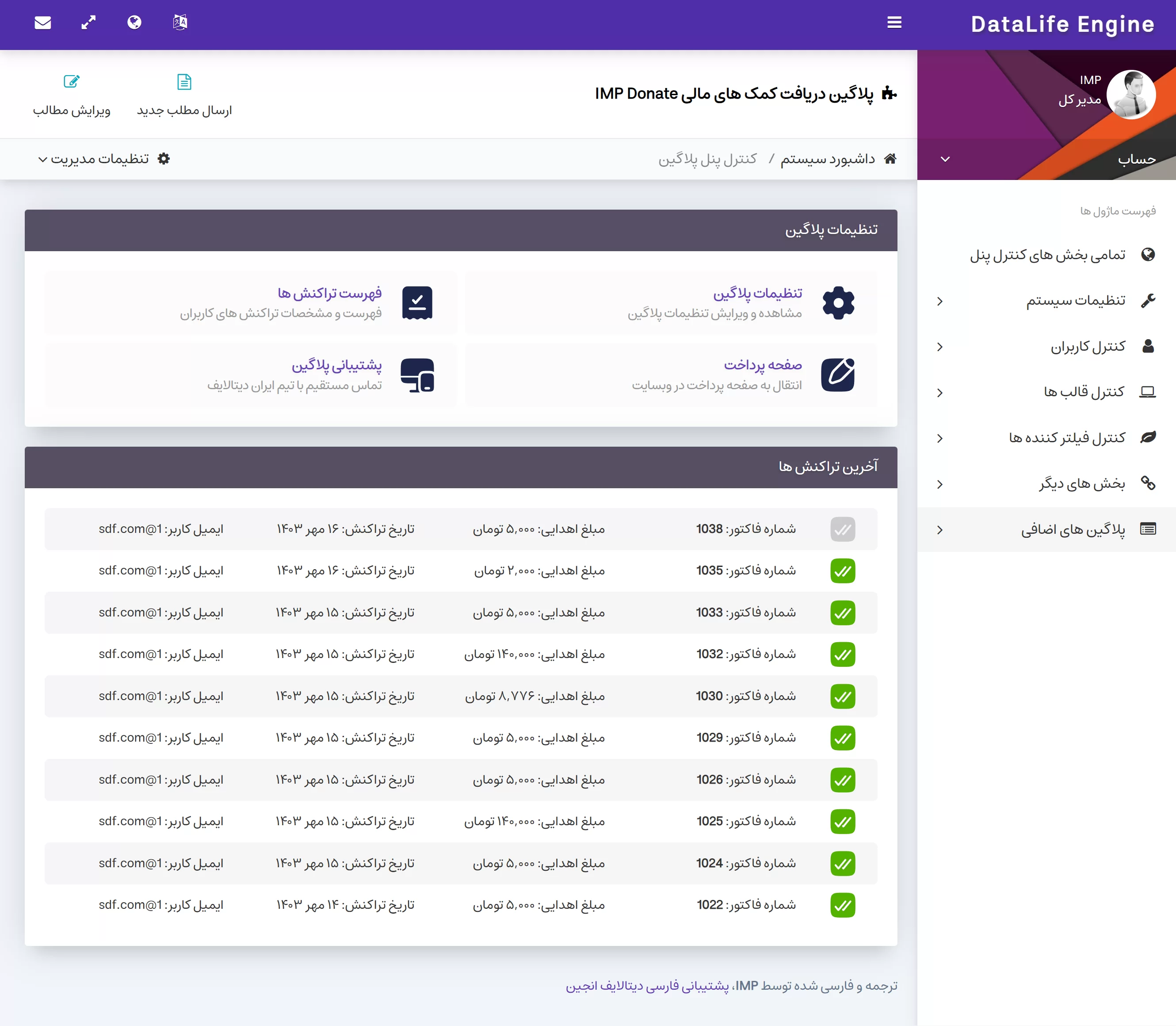Toggle green status check for invoice 1022

click(x=842, y=905)
